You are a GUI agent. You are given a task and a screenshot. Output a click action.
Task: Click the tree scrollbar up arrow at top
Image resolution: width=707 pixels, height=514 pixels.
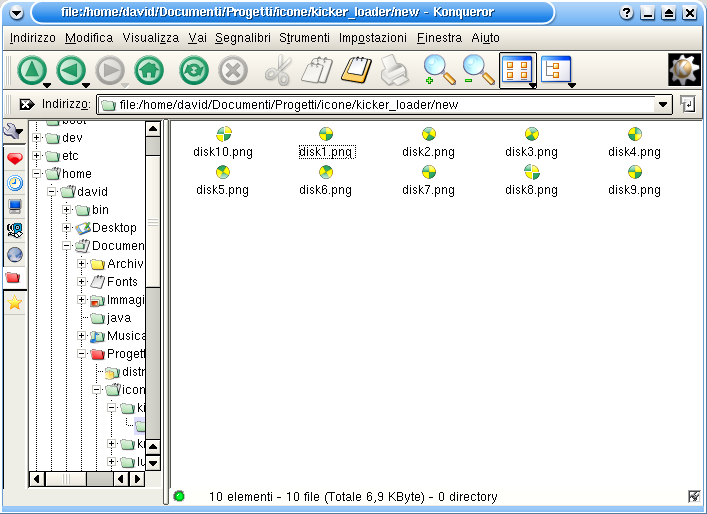point(153,129)
